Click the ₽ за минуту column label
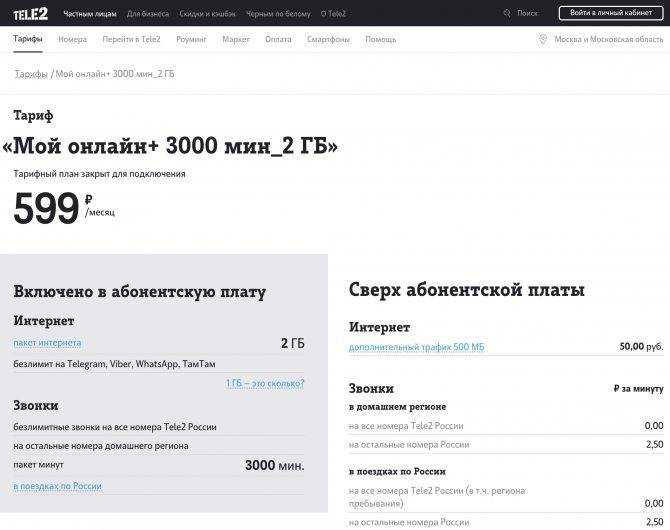670x530 pixels. [638, 389]
